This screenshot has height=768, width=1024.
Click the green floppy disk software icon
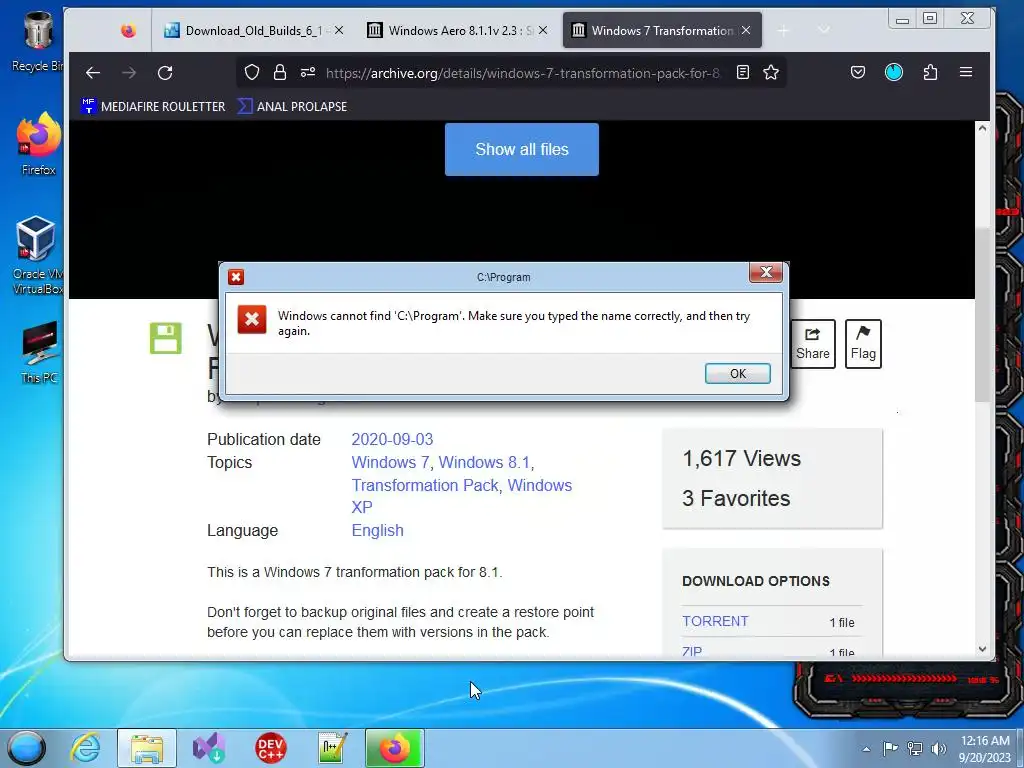(x=166, y=338)
